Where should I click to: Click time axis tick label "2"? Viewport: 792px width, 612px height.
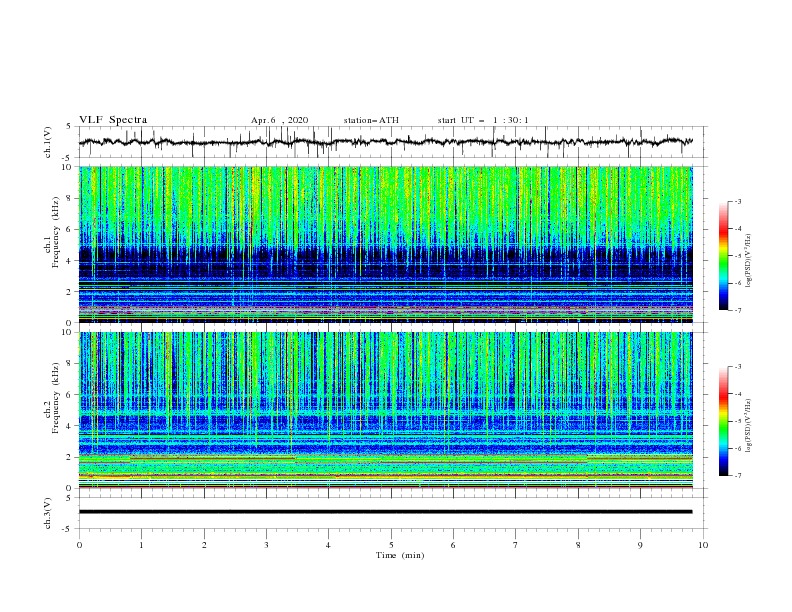point(204,545)
